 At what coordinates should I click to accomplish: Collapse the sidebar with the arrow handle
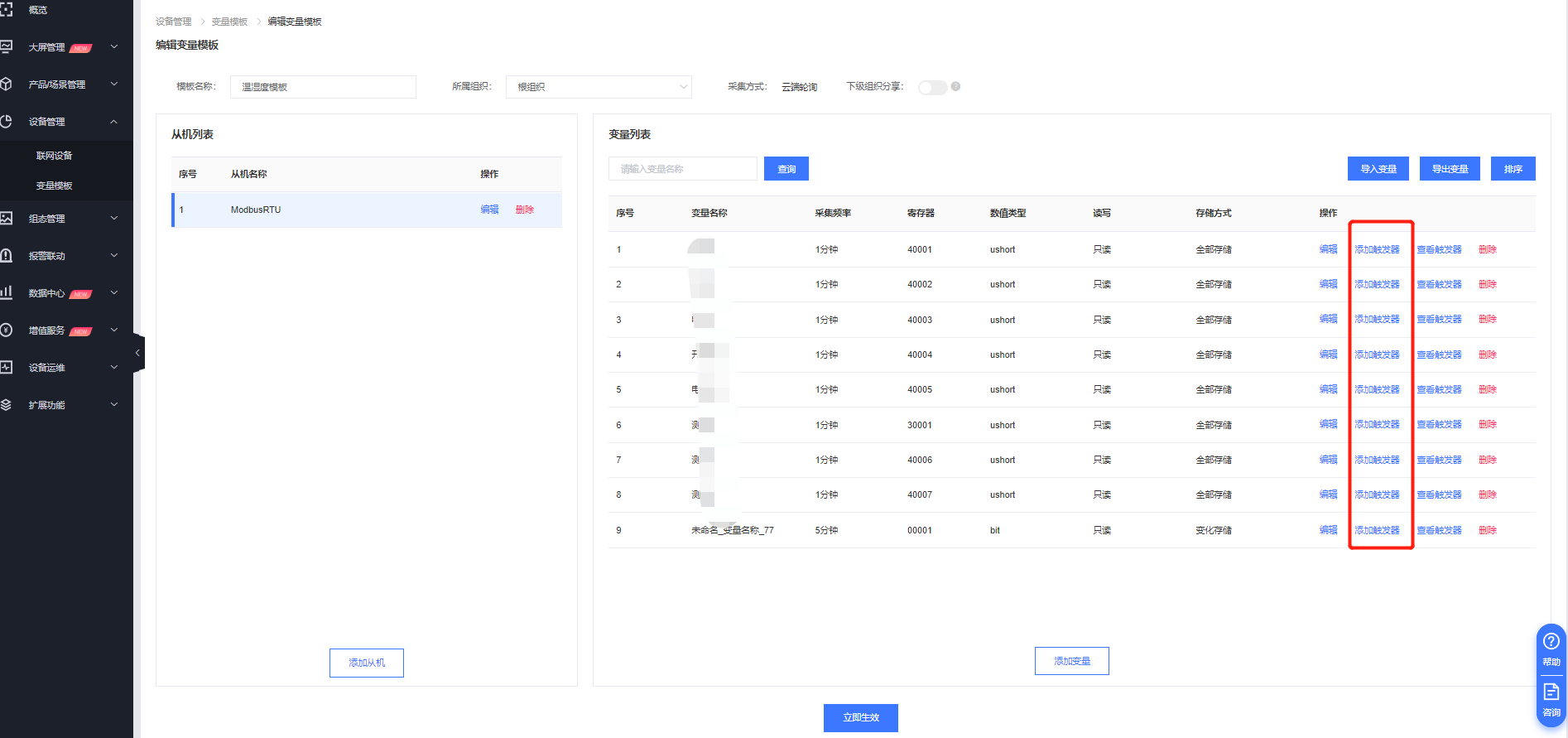[x=137, y=353]
